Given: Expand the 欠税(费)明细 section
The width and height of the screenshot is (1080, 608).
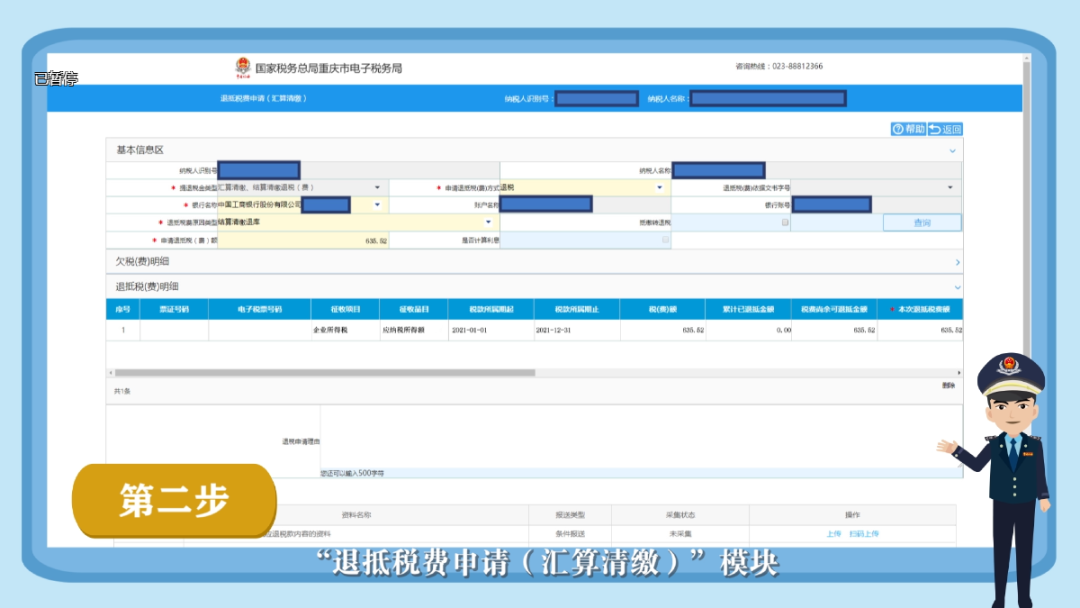Looking at the screenshot, I should click(956, 262).
